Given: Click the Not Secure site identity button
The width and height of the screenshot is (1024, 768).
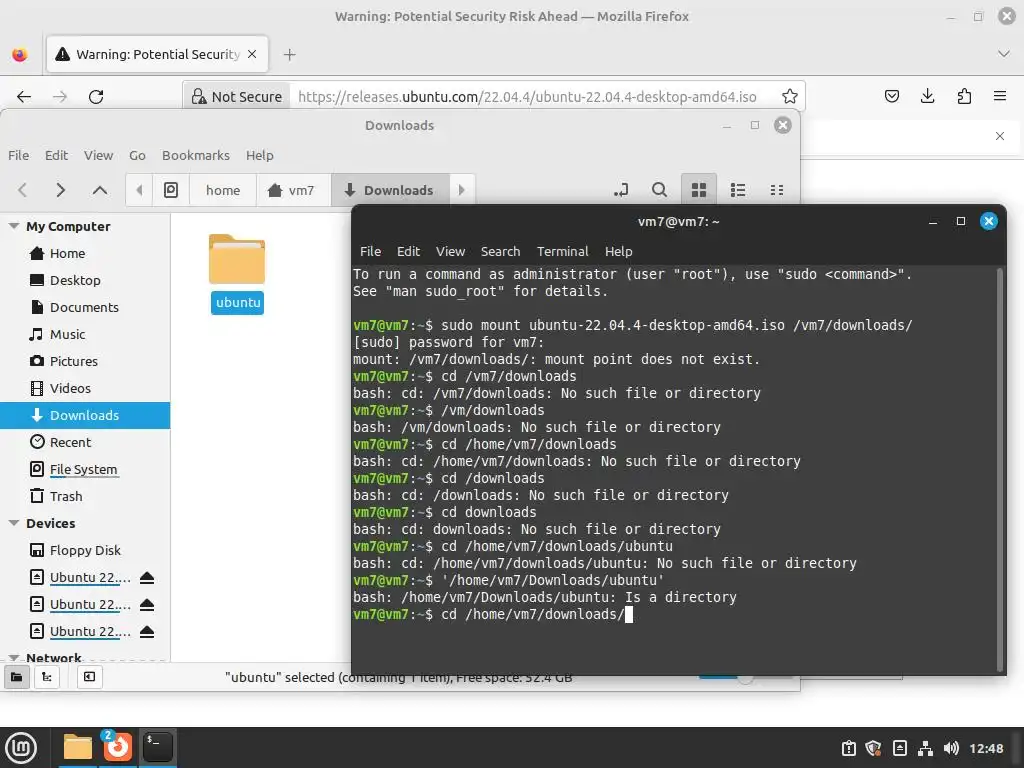Looking at the screenshot, I should tap(236, 97).
